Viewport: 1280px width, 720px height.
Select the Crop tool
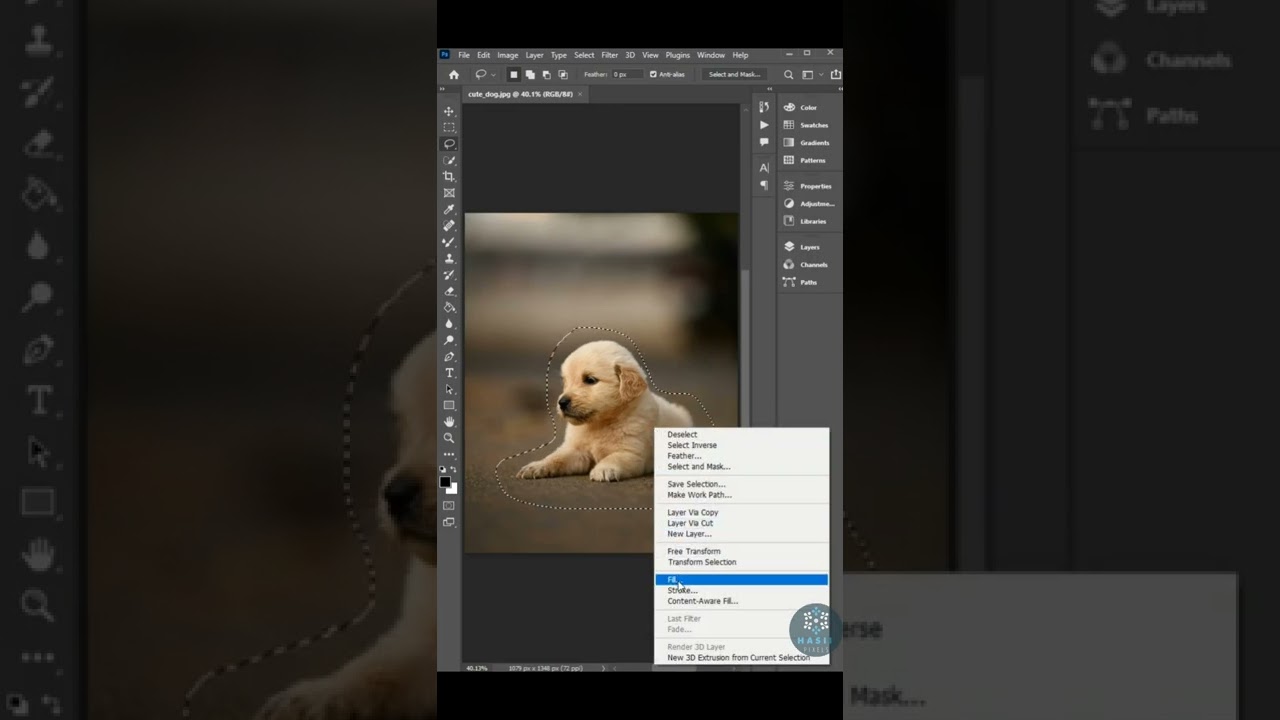pyautogui.click(x=449, y=176)
